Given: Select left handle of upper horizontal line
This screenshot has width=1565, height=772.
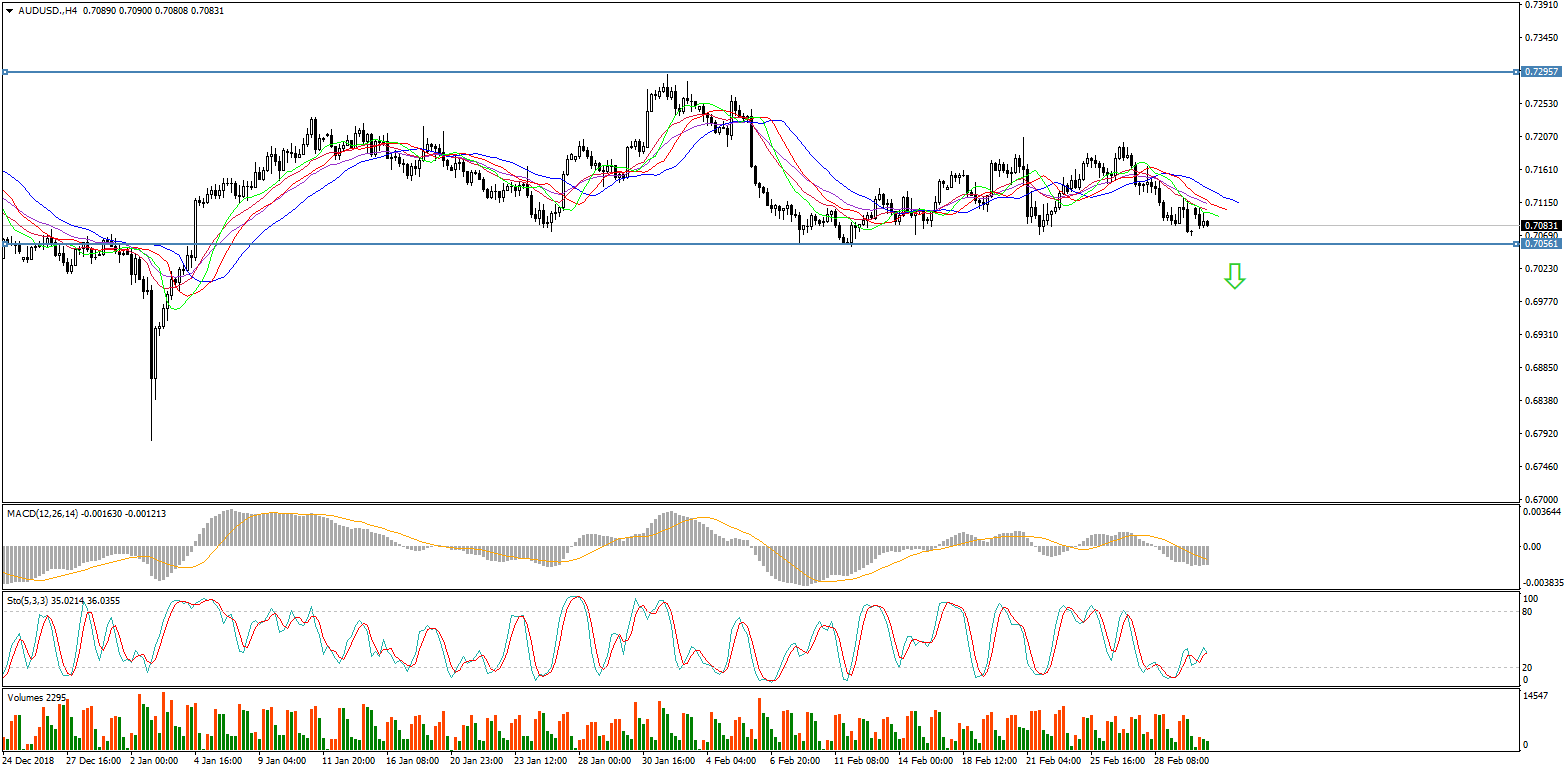Looking at the screenshot, I should [x=5, y=72].
